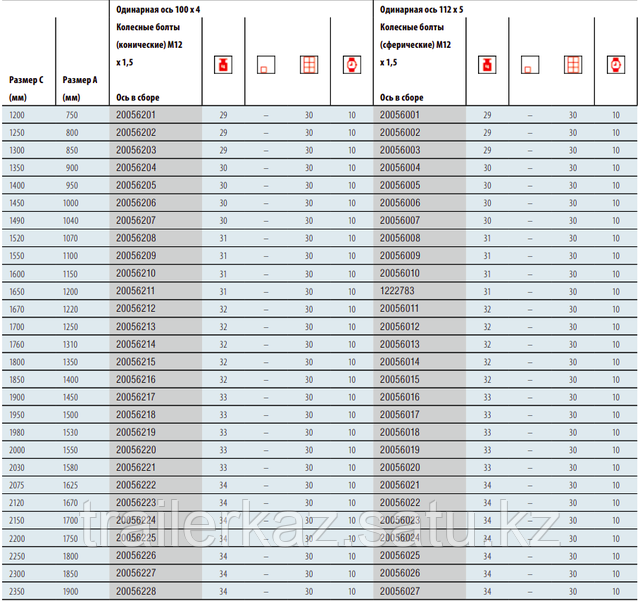Select size A value 750
Screen dimensions: 640x601
(x=72, y=115)
